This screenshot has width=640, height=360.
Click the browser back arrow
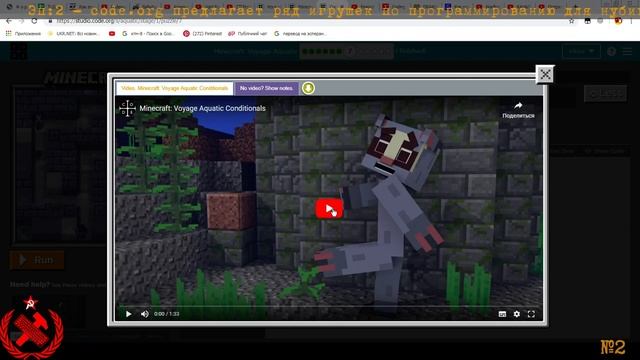tap(9, 21)
